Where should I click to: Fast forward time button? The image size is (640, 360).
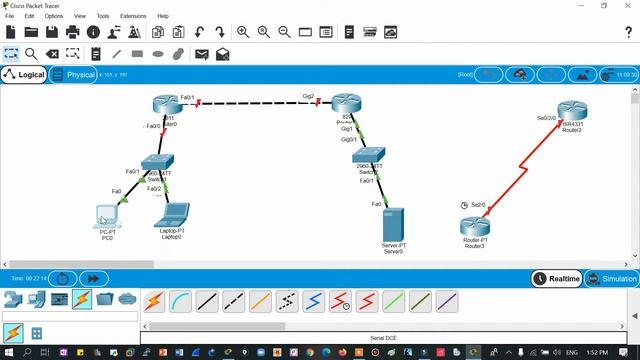tap(94, 279)
